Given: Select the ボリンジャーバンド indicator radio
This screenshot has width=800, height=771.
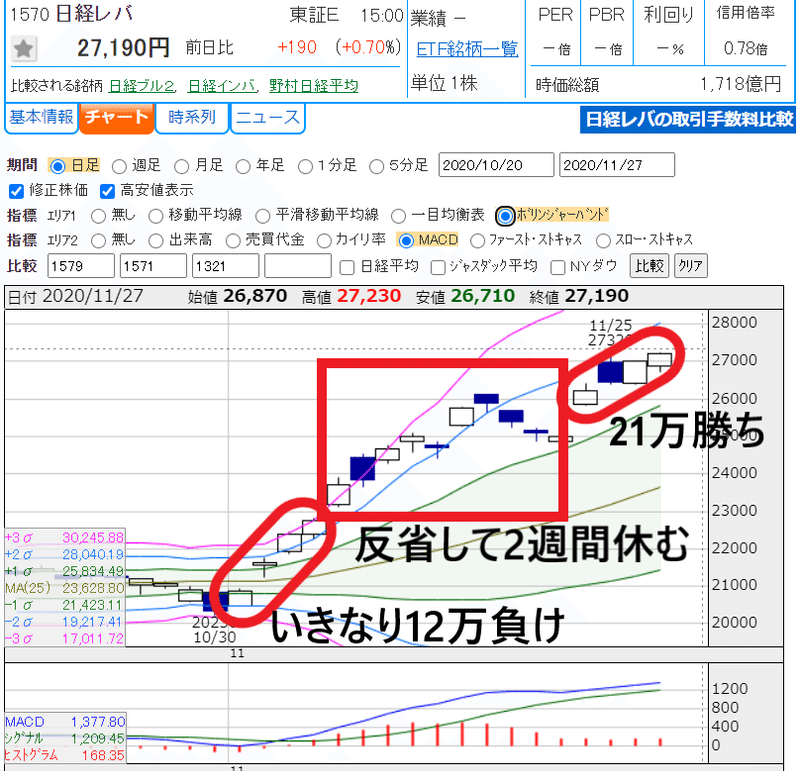Looking at the screenshot, I should 505,216.
